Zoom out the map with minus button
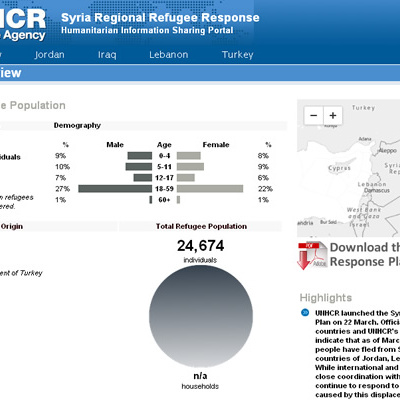The height and width of the screenshot is (400, 400). pyautogui.click(x=313, y=115)
